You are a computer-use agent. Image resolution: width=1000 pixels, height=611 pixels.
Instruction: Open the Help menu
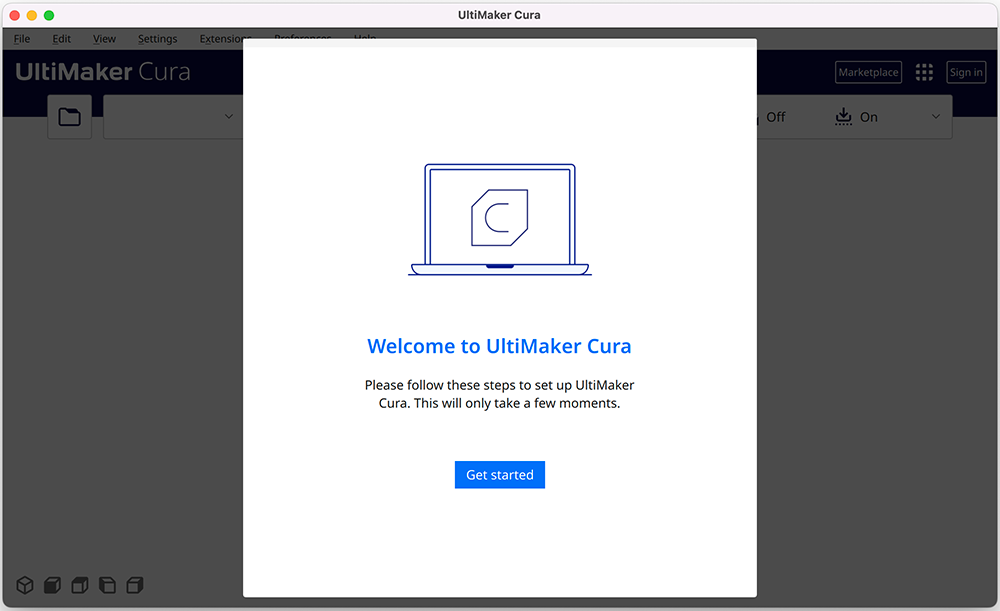(x=364, y=38)
